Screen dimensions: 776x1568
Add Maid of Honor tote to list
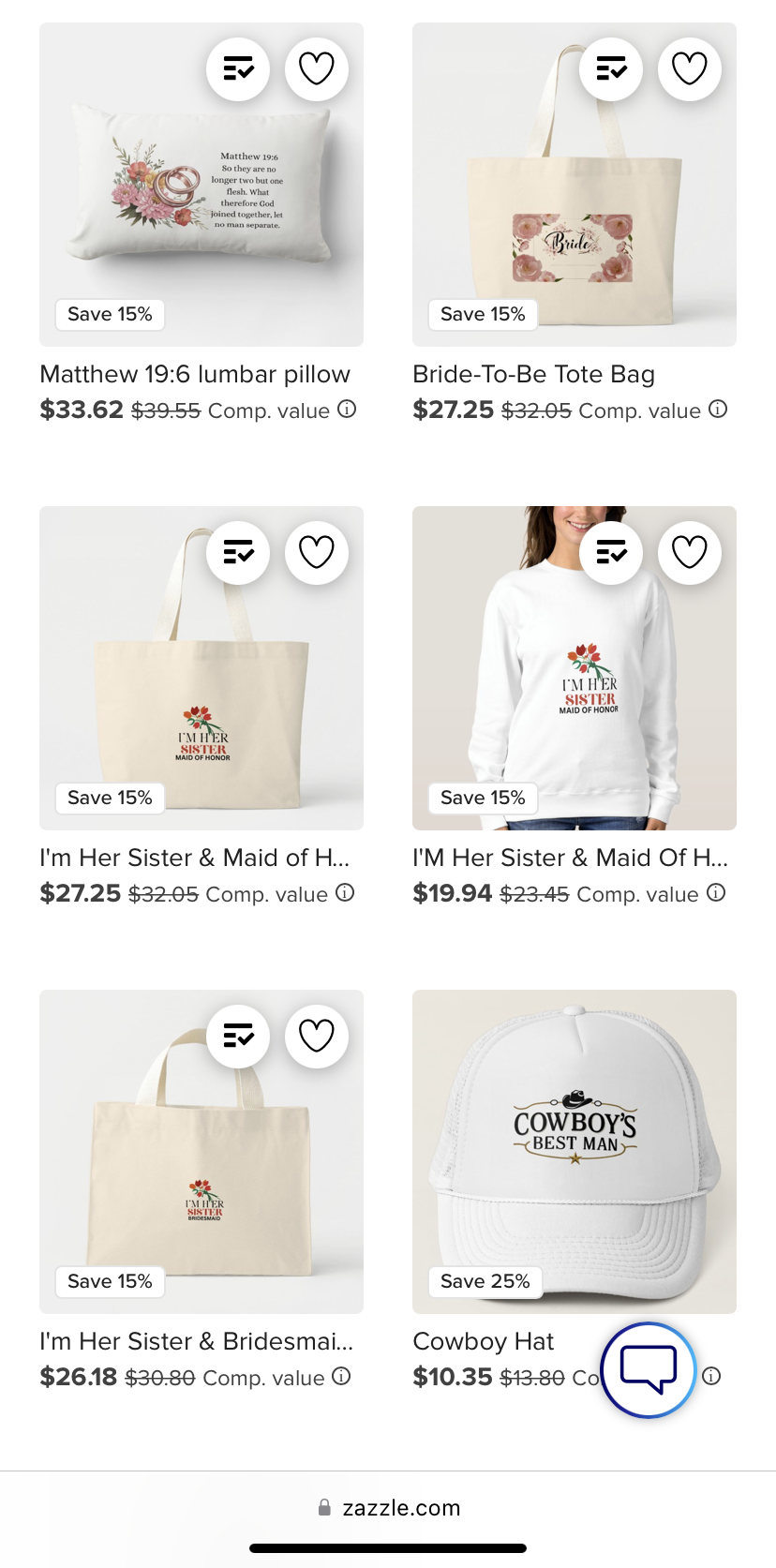click(238, 552)
